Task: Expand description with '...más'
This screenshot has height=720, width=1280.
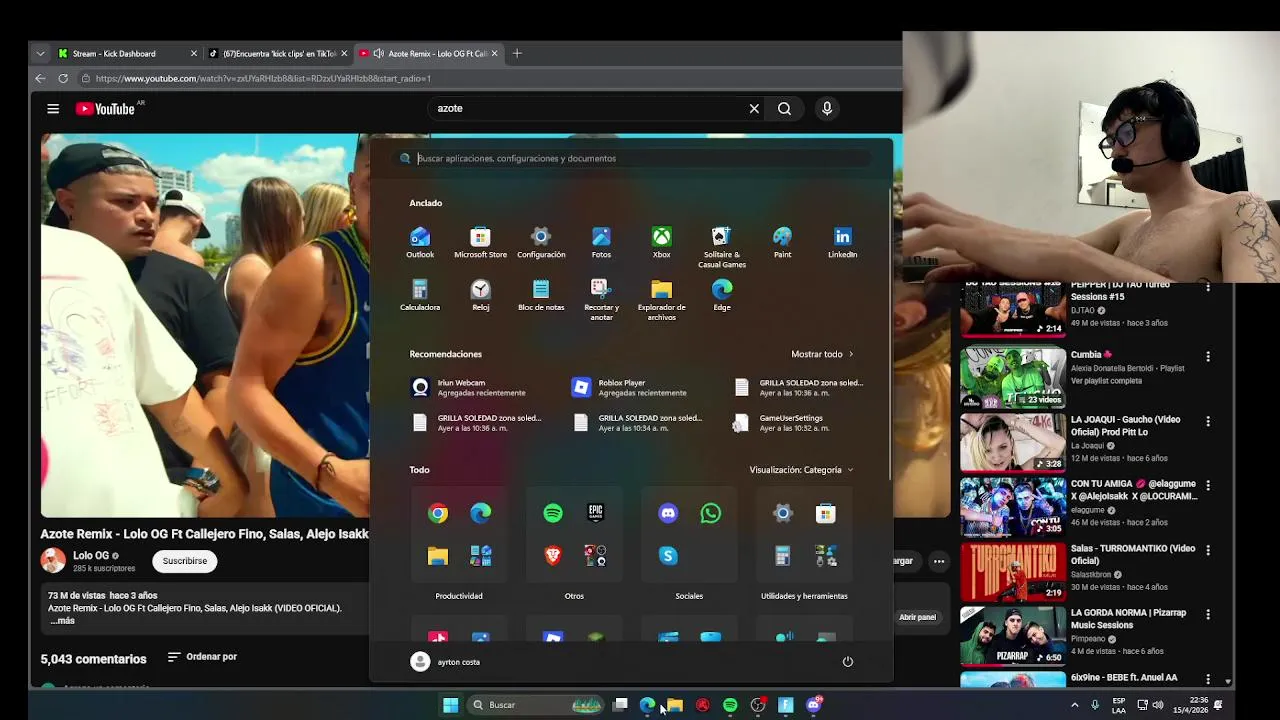Action: point(62,621)
